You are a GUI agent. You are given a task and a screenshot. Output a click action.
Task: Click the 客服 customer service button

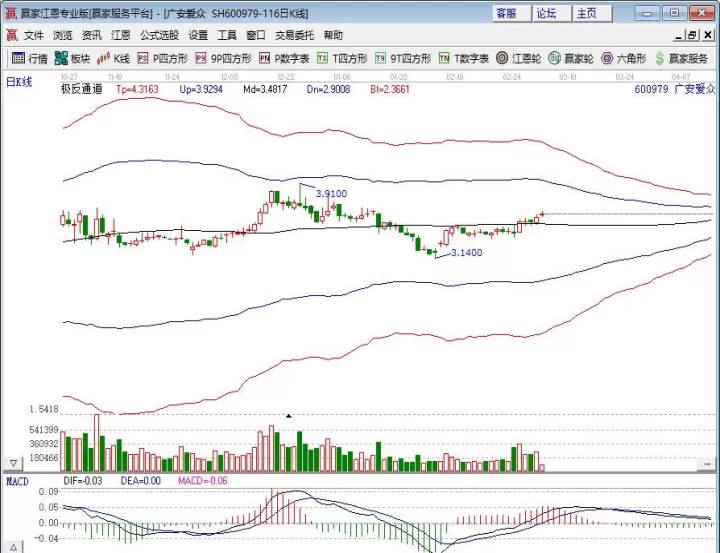click(512, 13)
